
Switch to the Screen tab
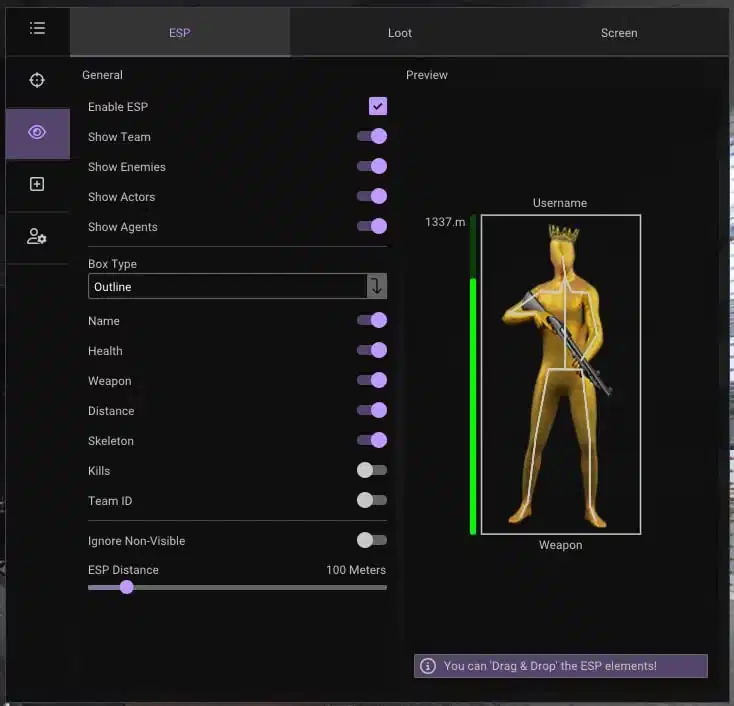click(x=619, y=33)
